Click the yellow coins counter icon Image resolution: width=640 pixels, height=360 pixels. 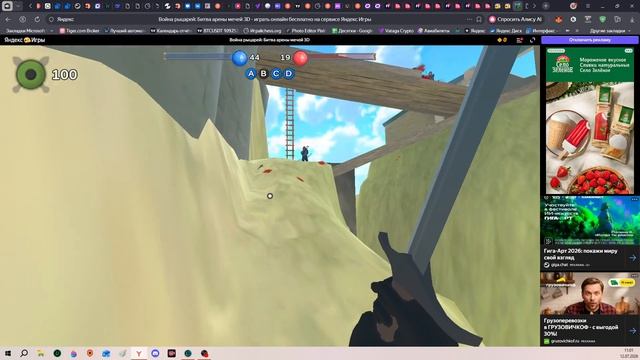[502, 40]
